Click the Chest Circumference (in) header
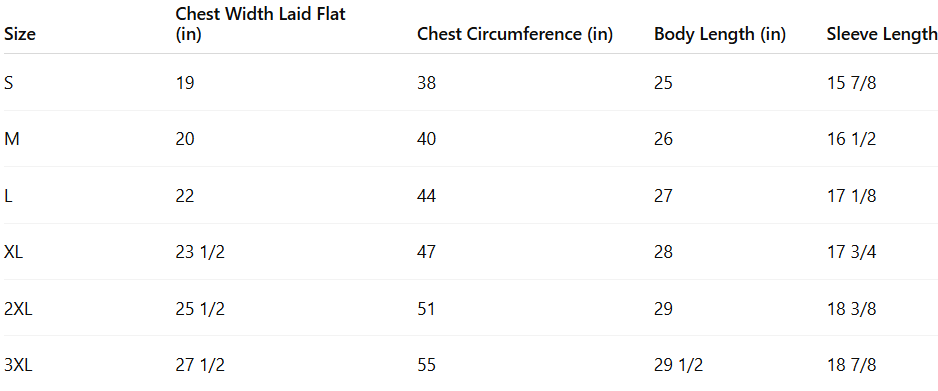Viewport: 938px width, 391px height. (514, 35)
